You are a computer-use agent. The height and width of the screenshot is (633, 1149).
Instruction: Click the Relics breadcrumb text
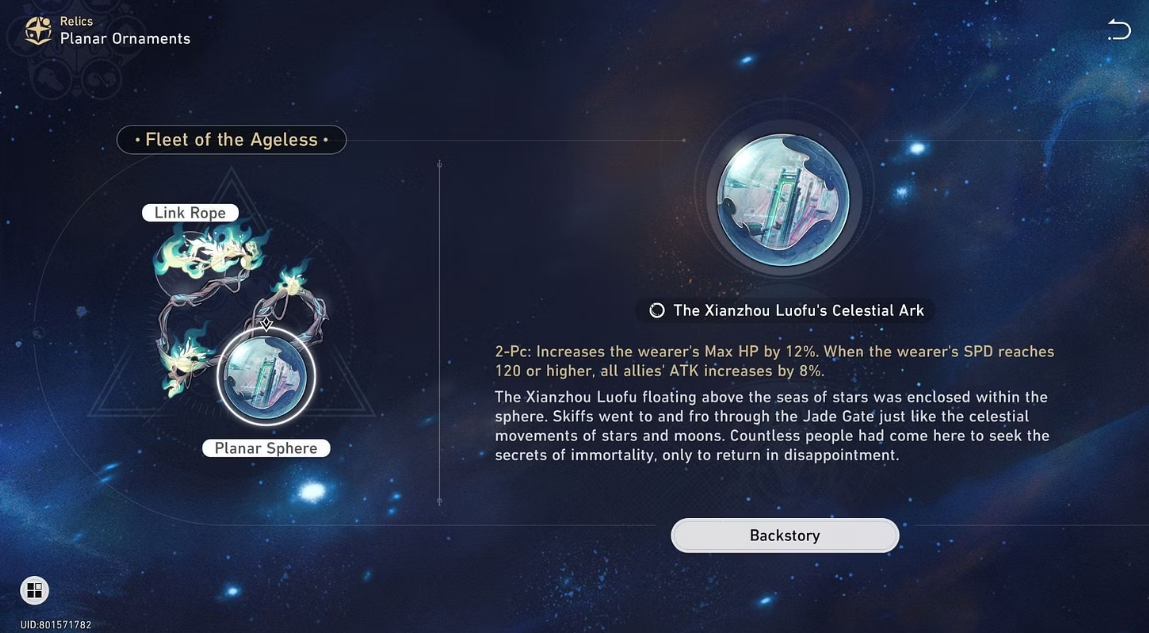[x=76, y=21]
